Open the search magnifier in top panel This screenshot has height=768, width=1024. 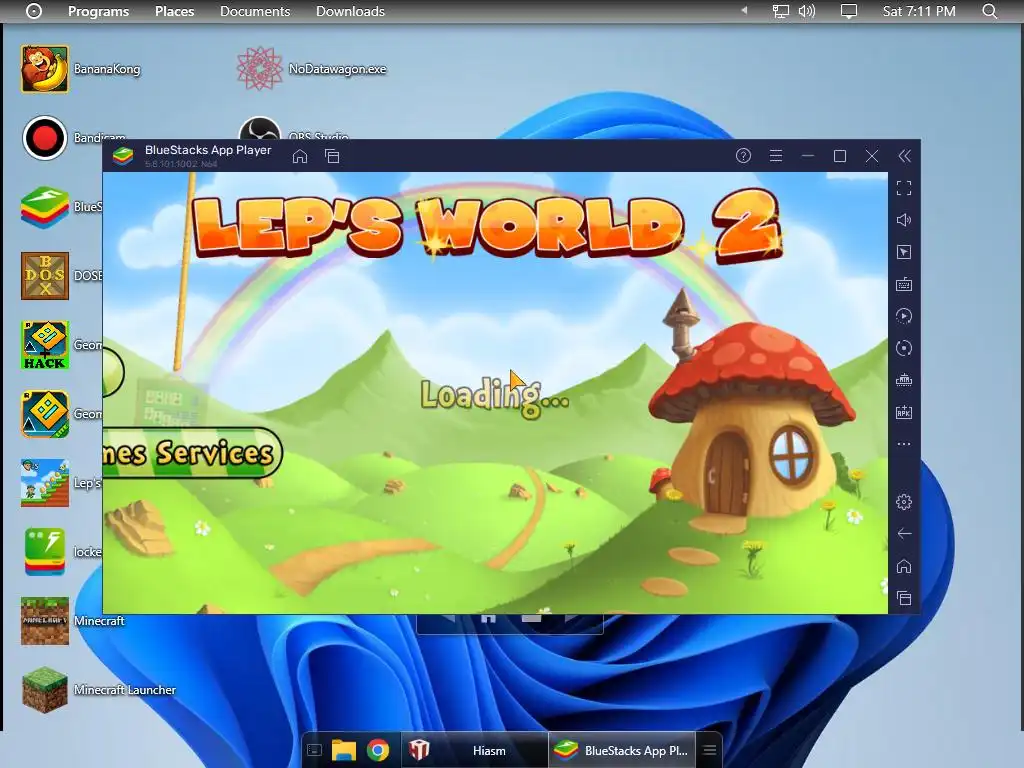pos(990,11)
